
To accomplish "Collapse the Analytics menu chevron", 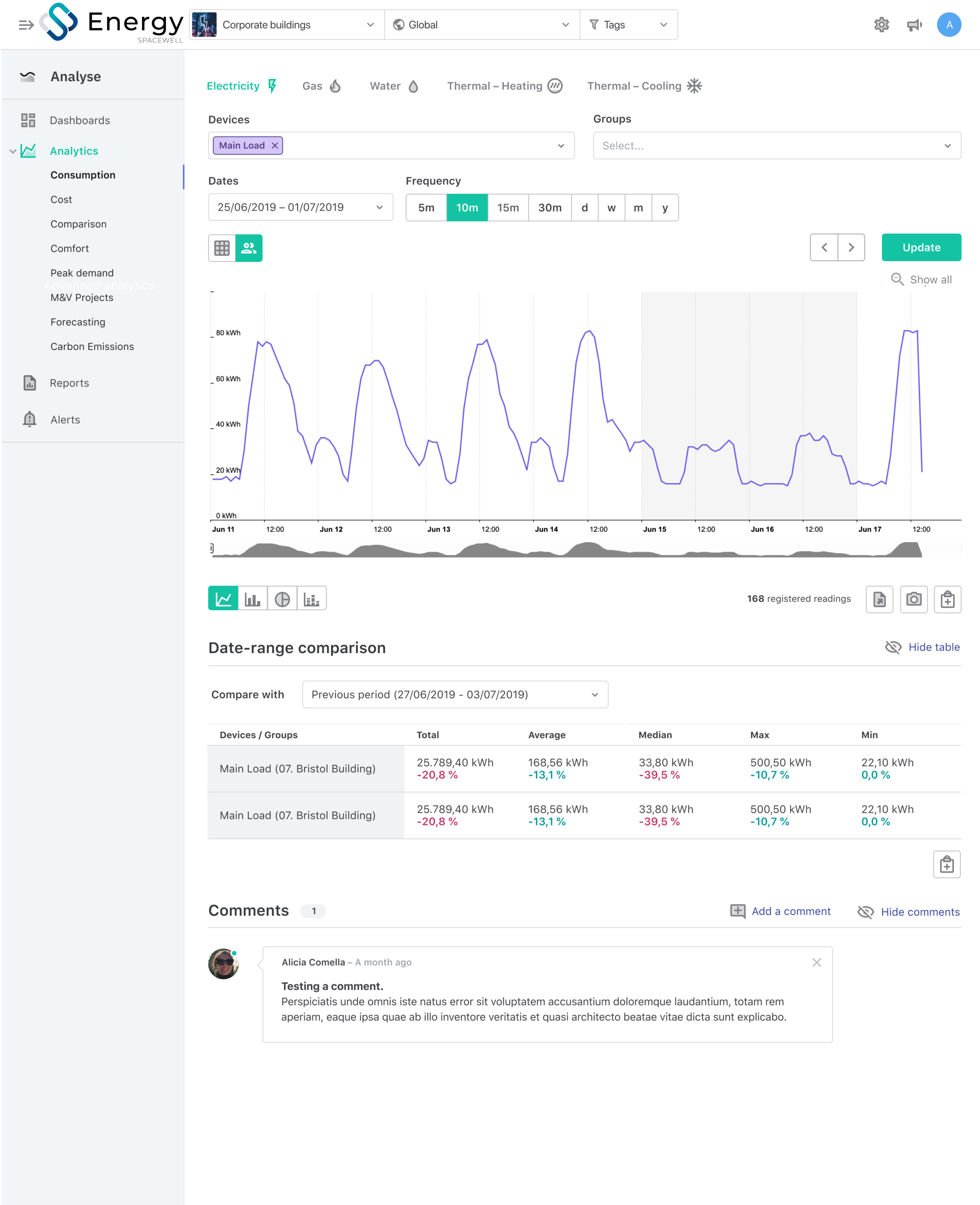I will pyautogui.click(x=12, y=151).
